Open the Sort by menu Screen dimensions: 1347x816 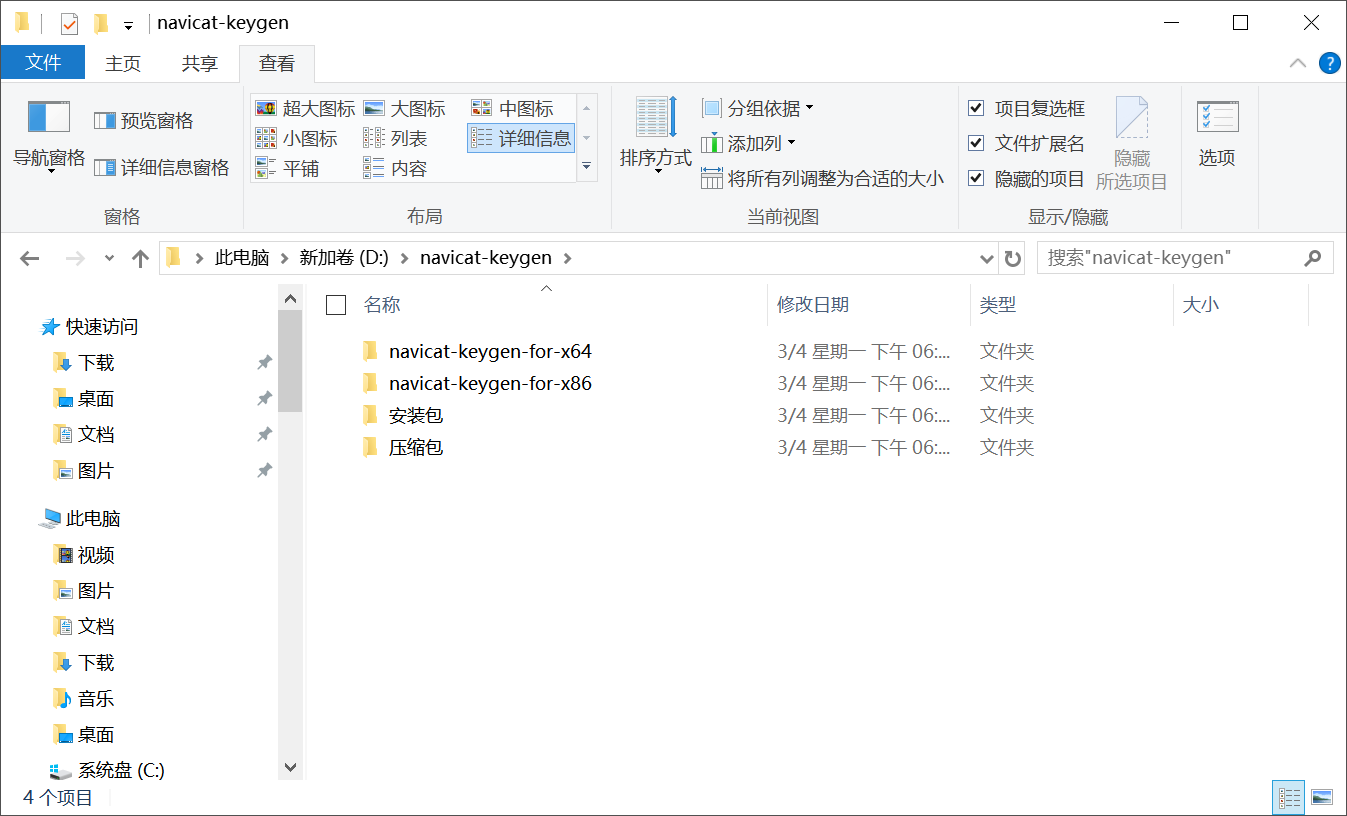coord(656,136)
